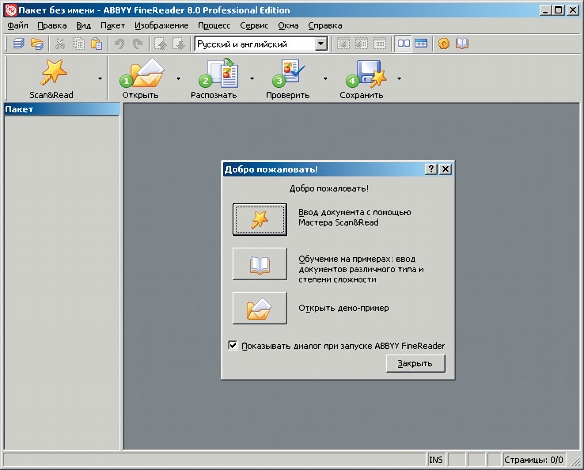Open options via the orange gear icon
This screenshot has height=470, width=584.
coord(444,44)
